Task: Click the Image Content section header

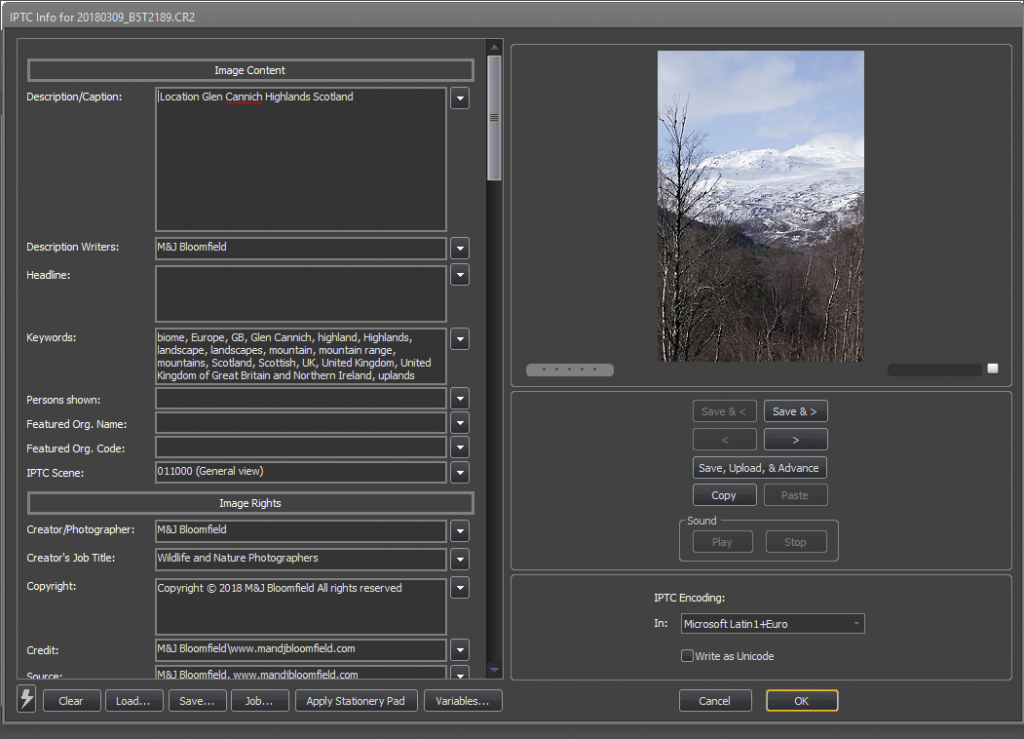Action: coord(250,70)
